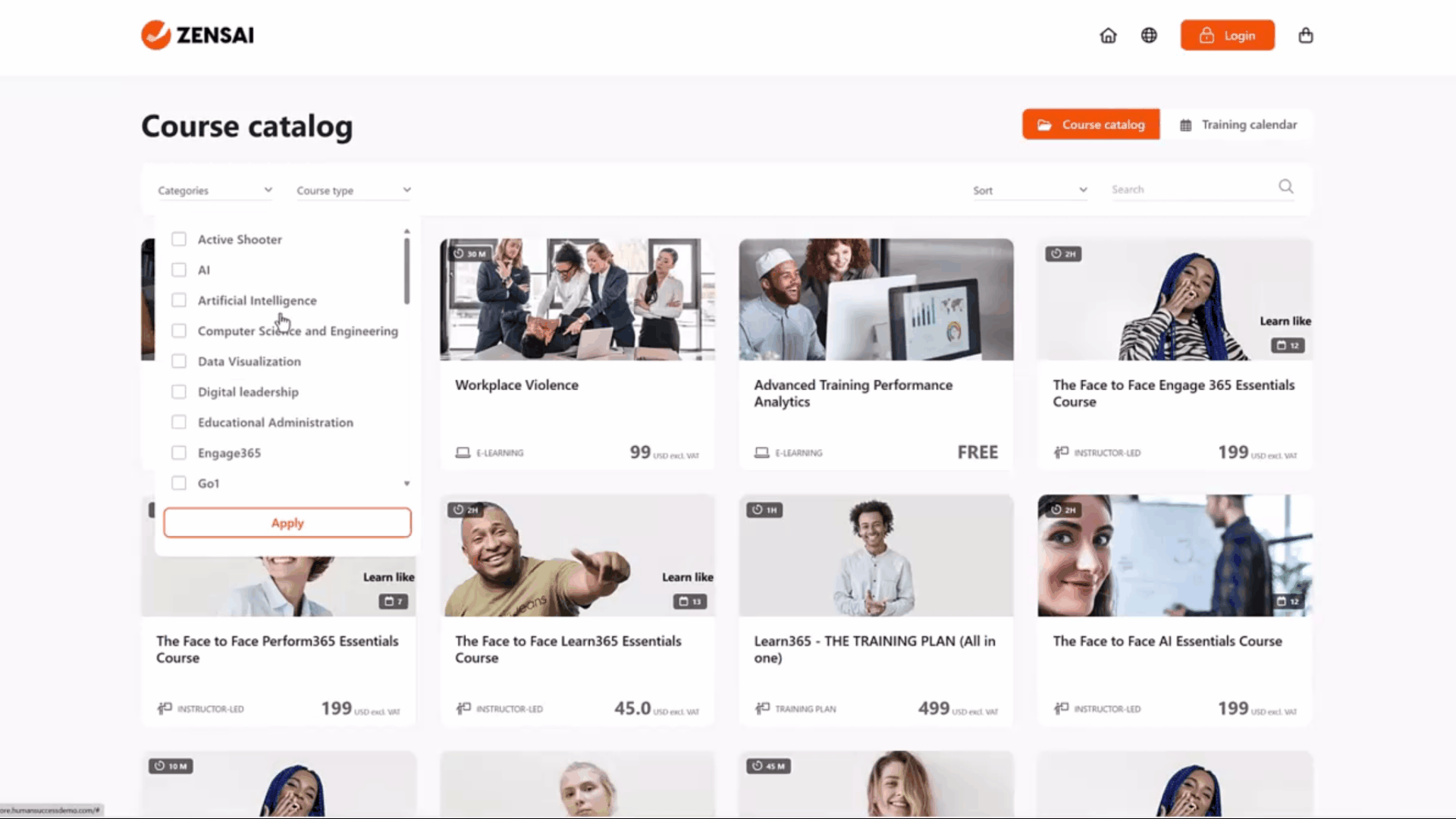Enable the Data Visualization category
This screenshot has height=819, width=1456.
tap(179, 361)
